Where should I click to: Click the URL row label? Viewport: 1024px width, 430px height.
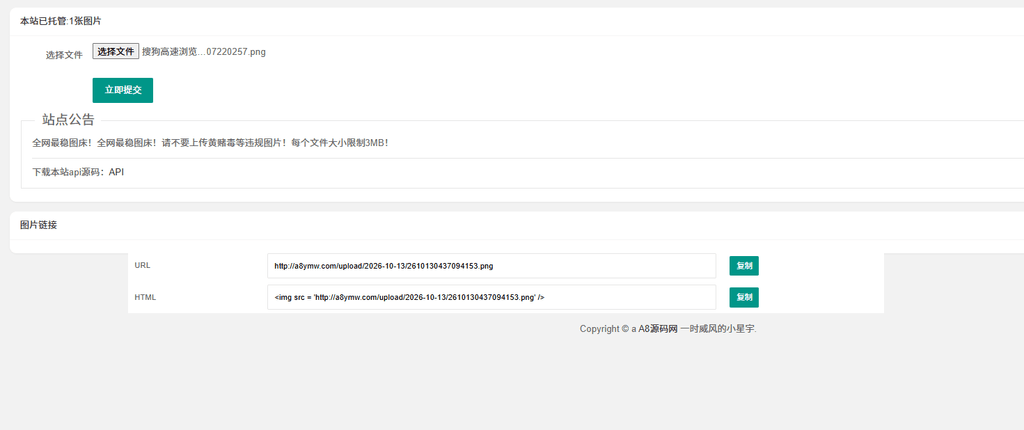142,265
